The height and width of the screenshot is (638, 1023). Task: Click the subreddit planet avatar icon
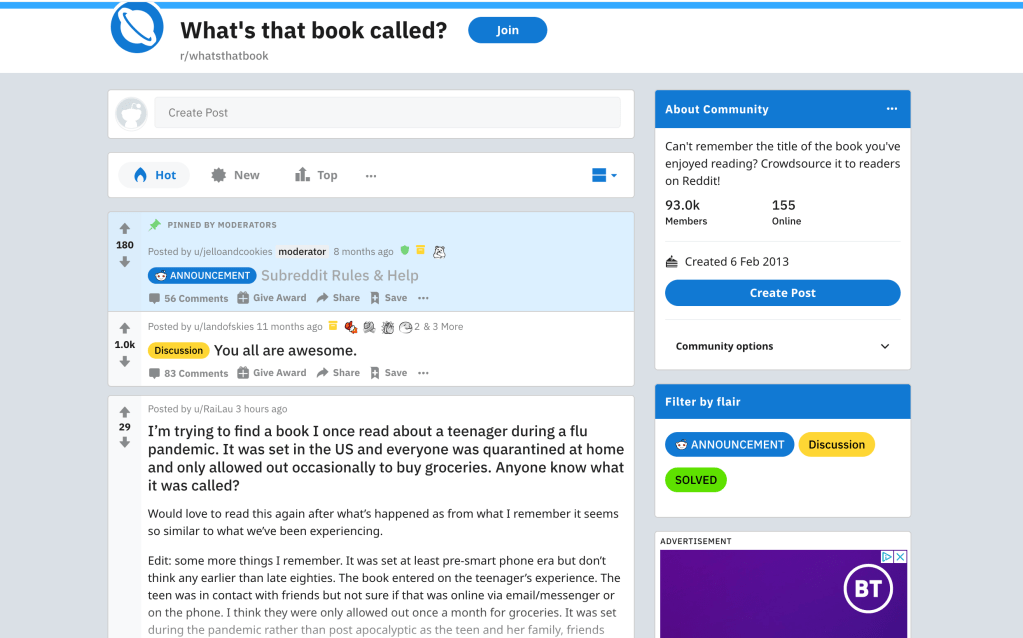click(x=137, y=27)
